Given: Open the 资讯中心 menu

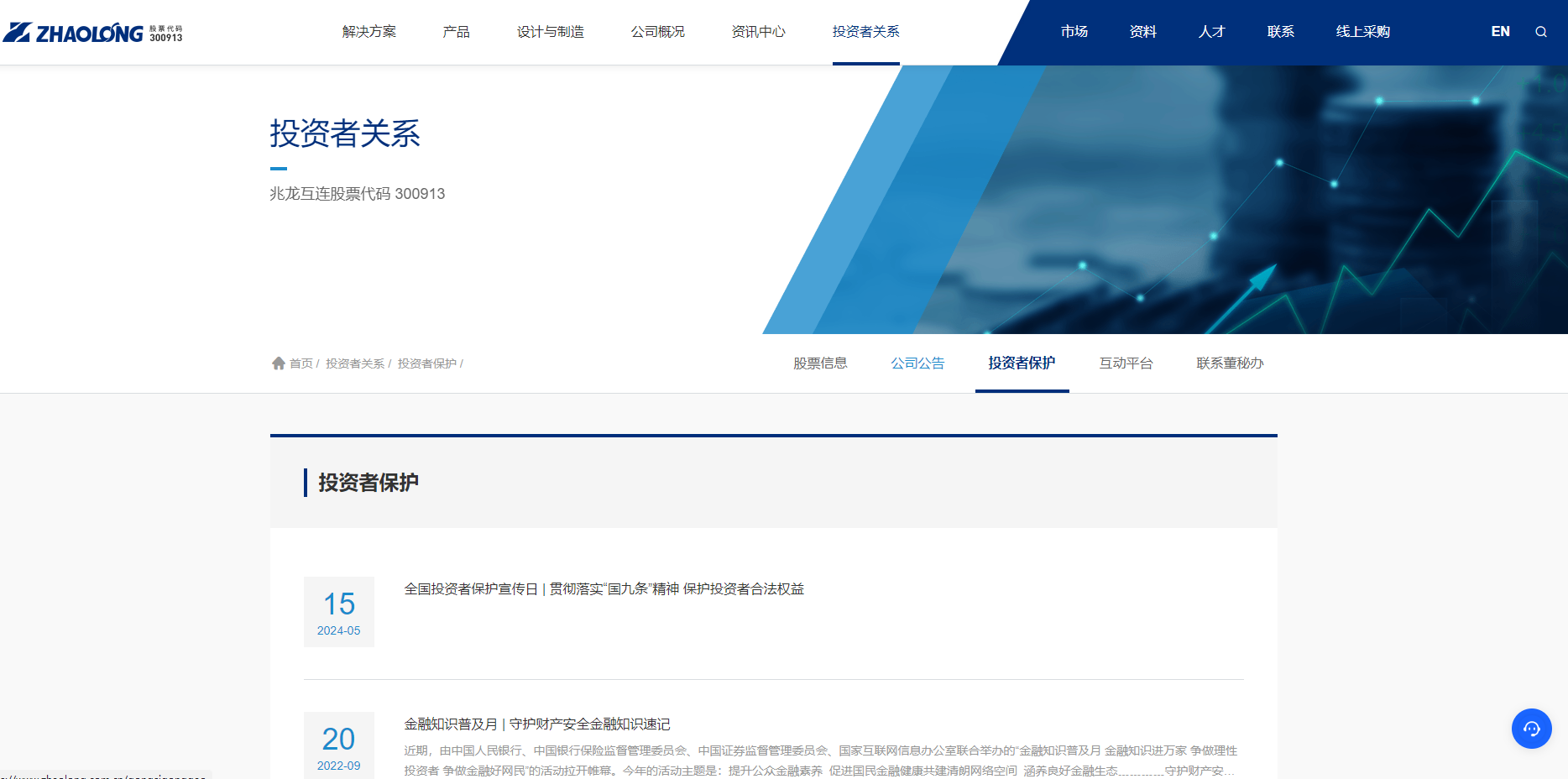Looking at the screenshot, I should pos(758,32).
